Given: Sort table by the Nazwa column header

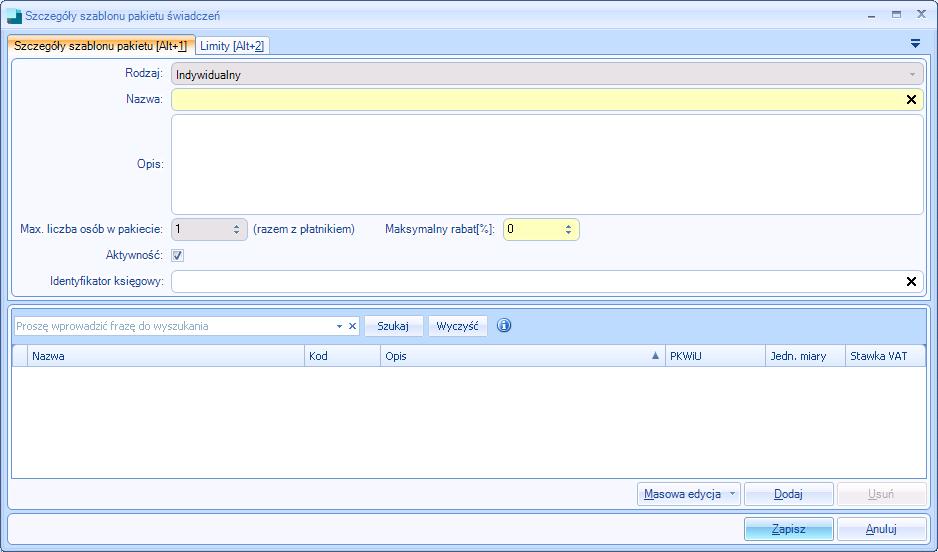Looking at the screenshot, I should [166, 356].
